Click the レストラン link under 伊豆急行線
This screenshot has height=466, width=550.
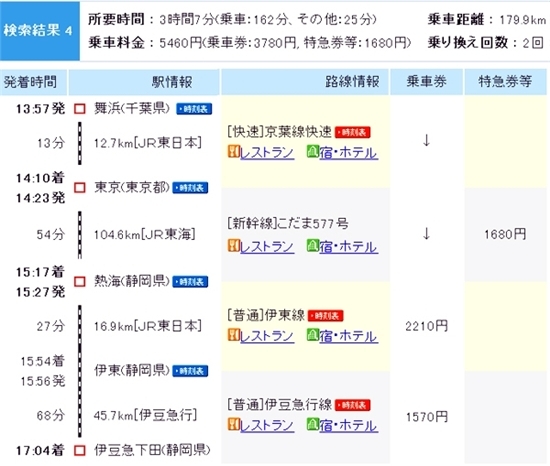[x=267, y=426]
